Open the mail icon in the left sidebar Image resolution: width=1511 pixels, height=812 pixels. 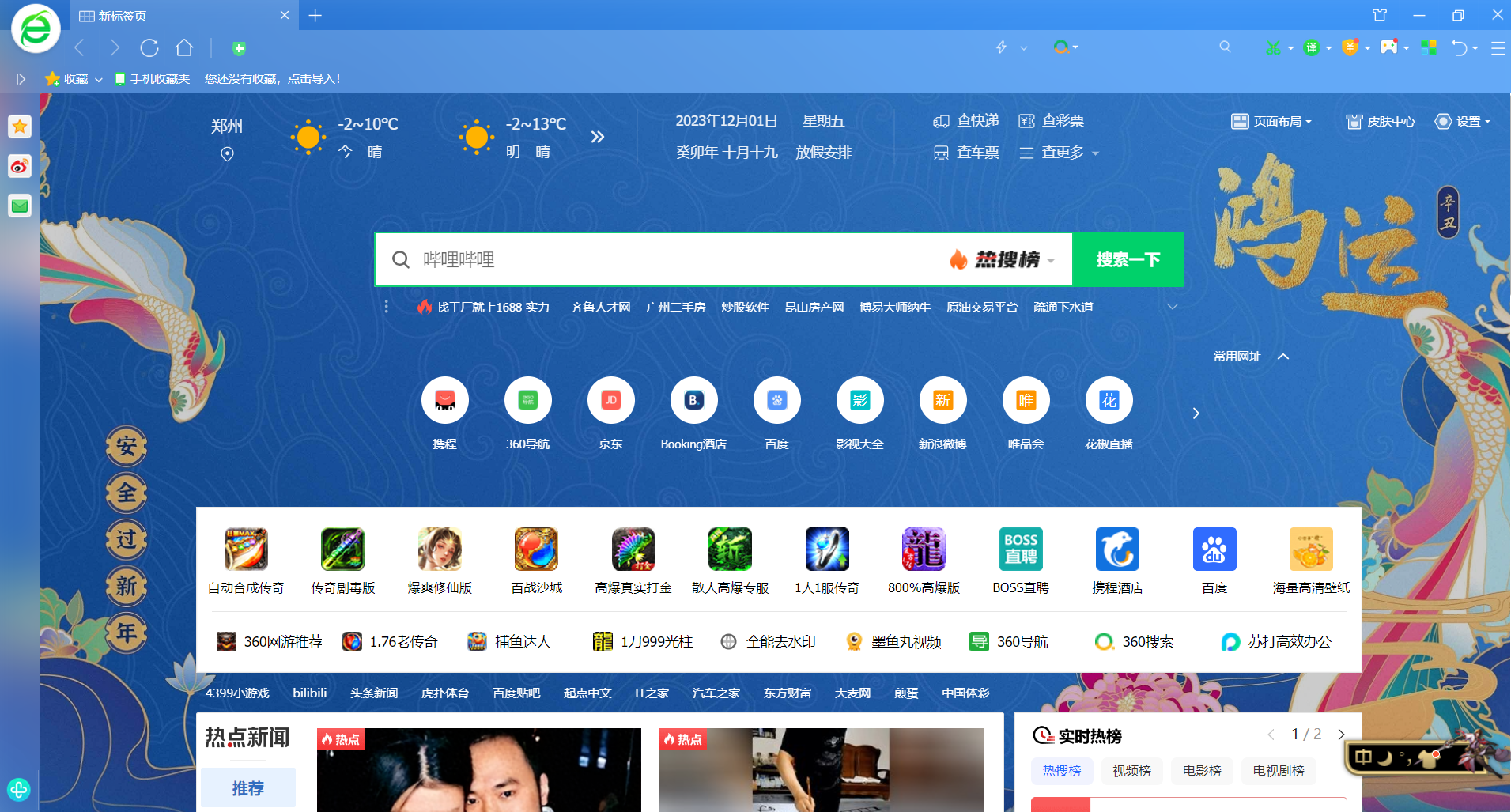(20, 206)
